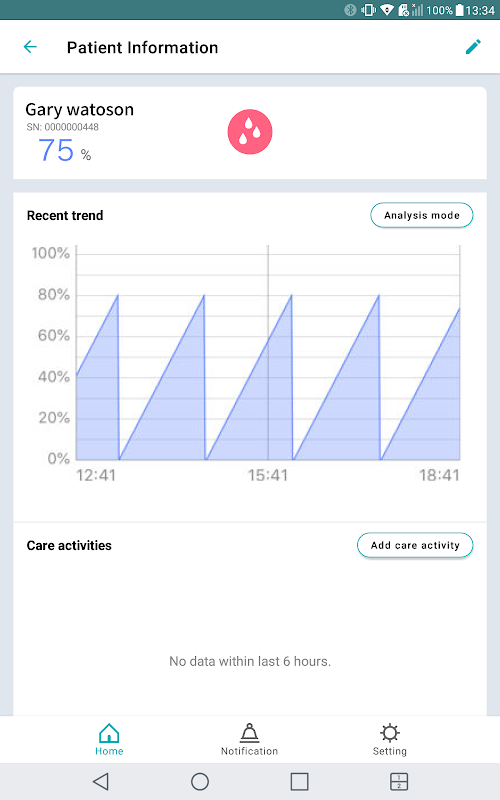
Task: Tap the pink water droplets icon
Action: (250, 132)
